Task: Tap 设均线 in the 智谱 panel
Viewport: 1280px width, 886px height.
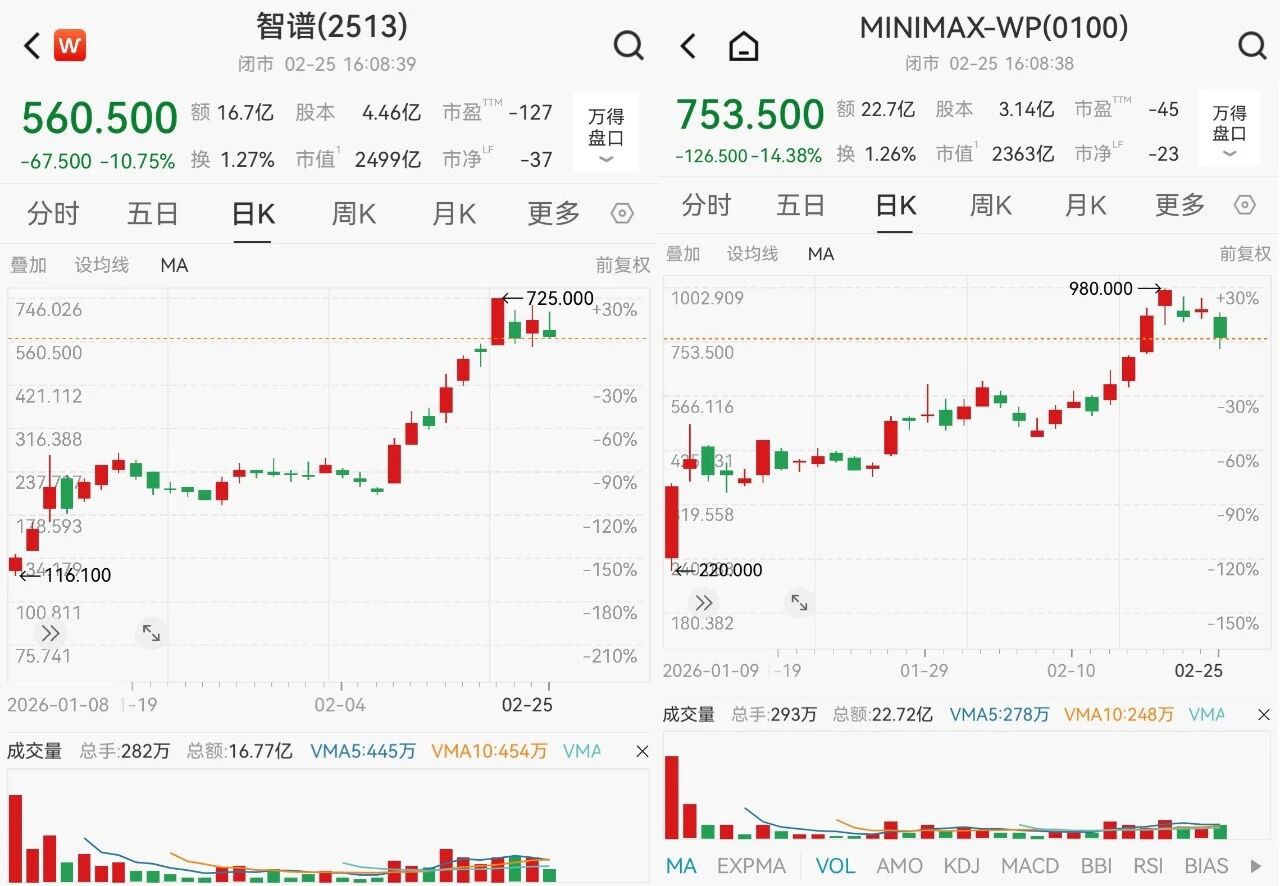Action: click(x=102, y=265)
